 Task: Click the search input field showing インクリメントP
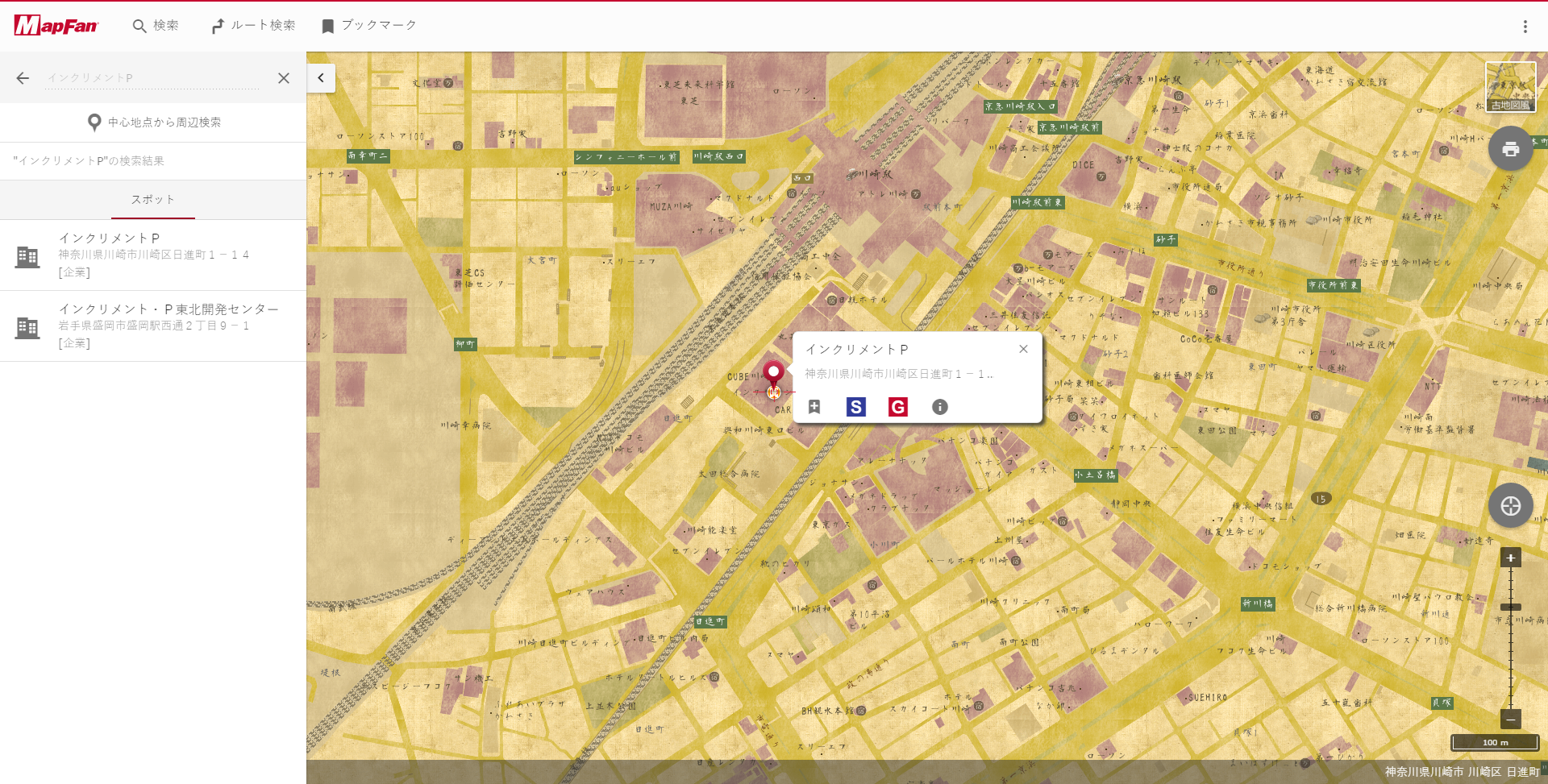(152, 78)
